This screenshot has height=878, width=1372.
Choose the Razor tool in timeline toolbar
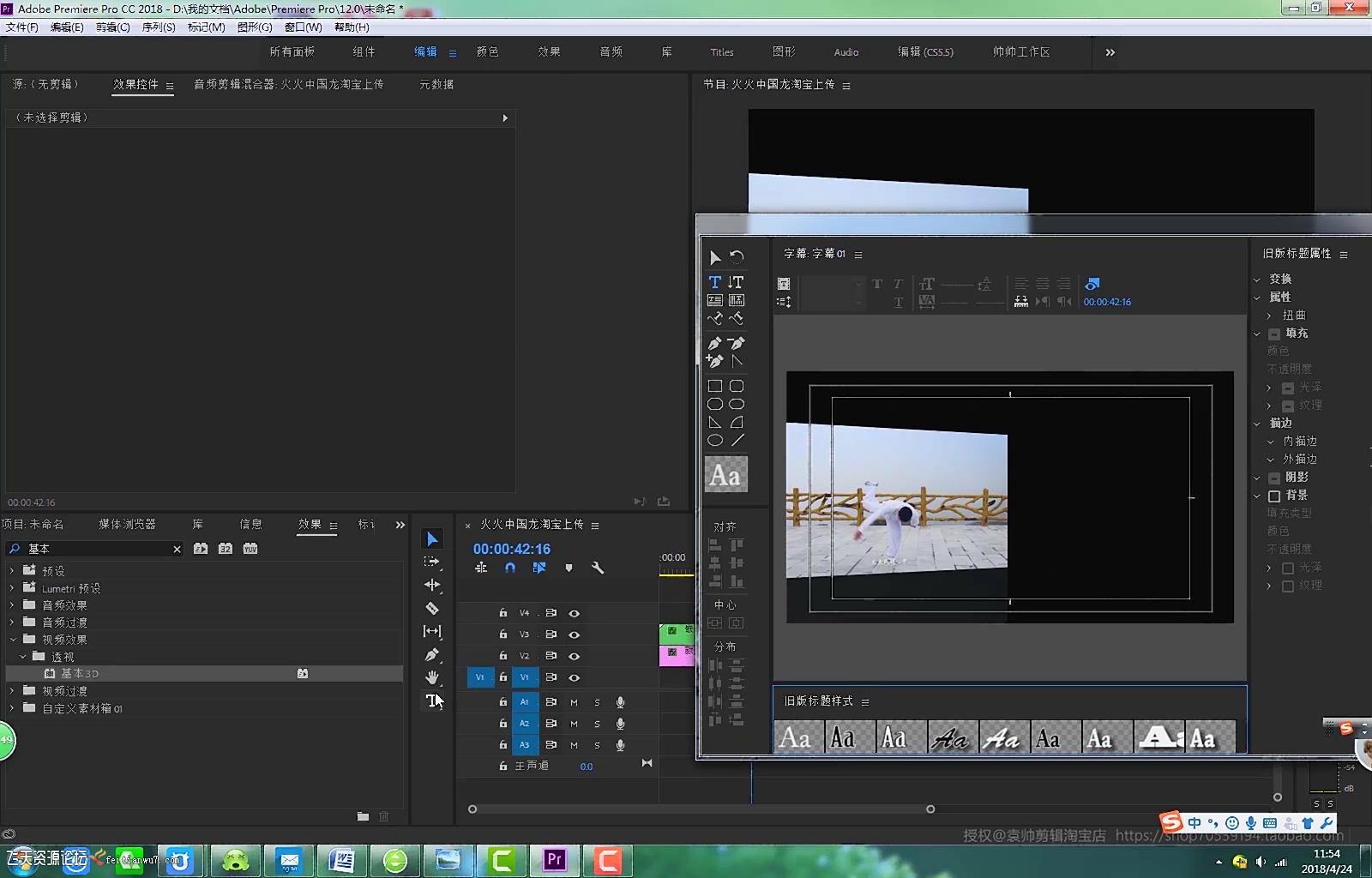[x=432, y=608]
